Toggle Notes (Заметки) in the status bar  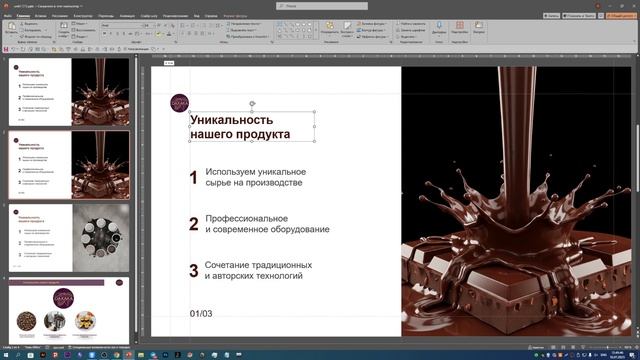pos(536,347)
